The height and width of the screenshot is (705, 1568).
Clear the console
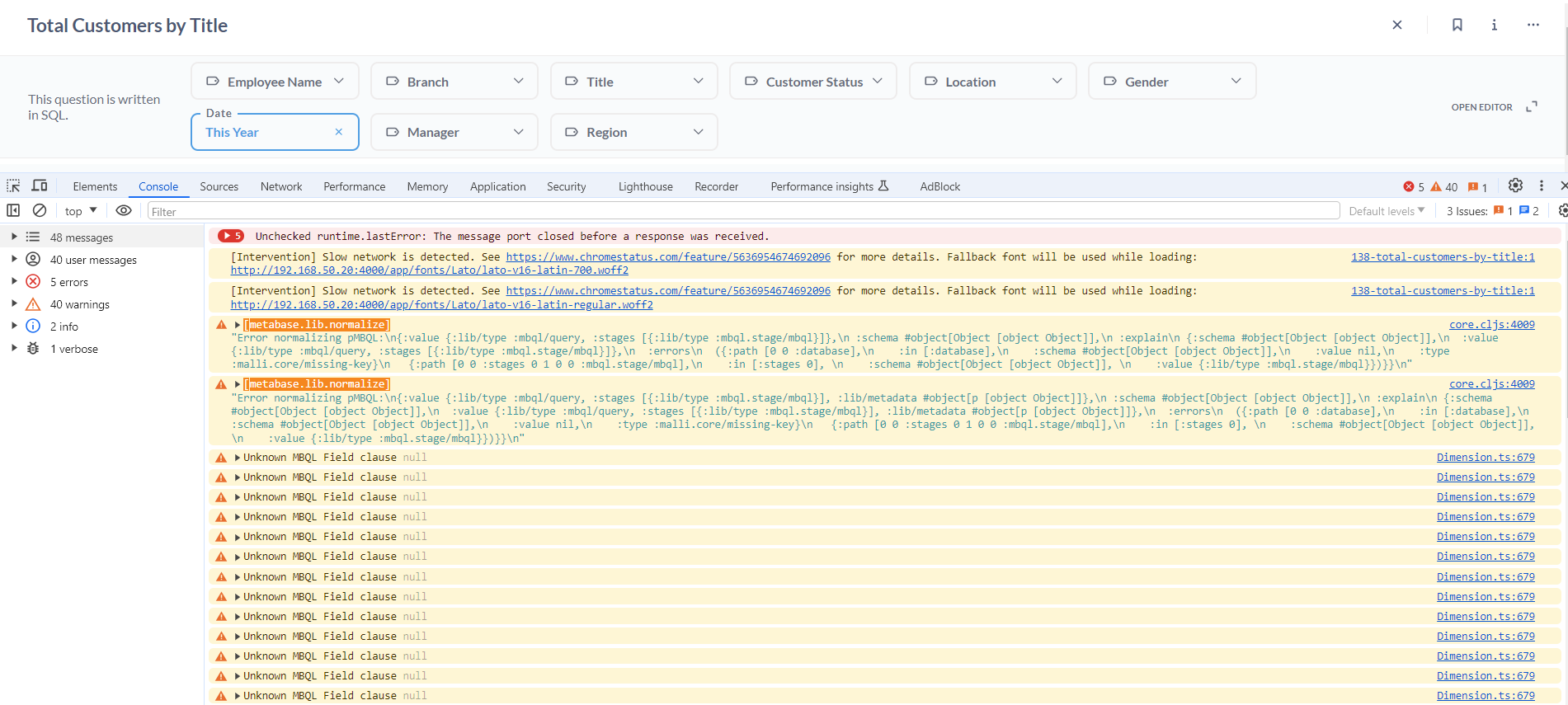pyautogui.click(x=39, y=210)
